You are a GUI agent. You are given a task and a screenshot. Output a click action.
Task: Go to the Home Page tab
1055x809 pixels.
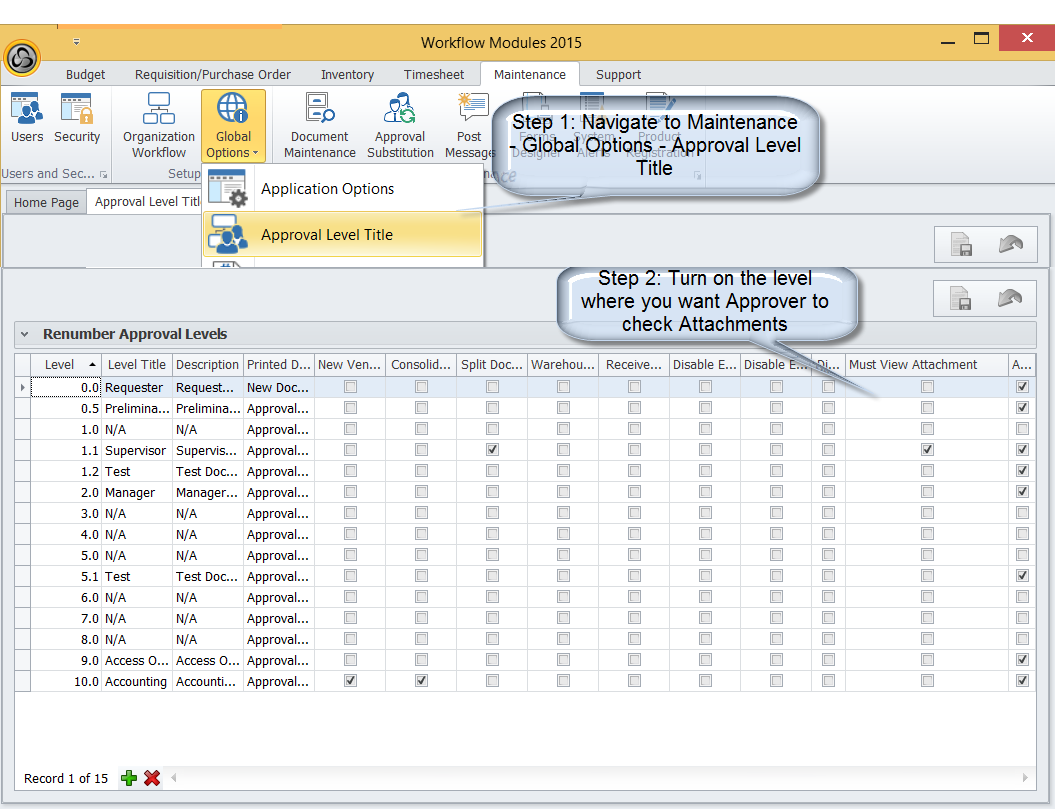46,202
